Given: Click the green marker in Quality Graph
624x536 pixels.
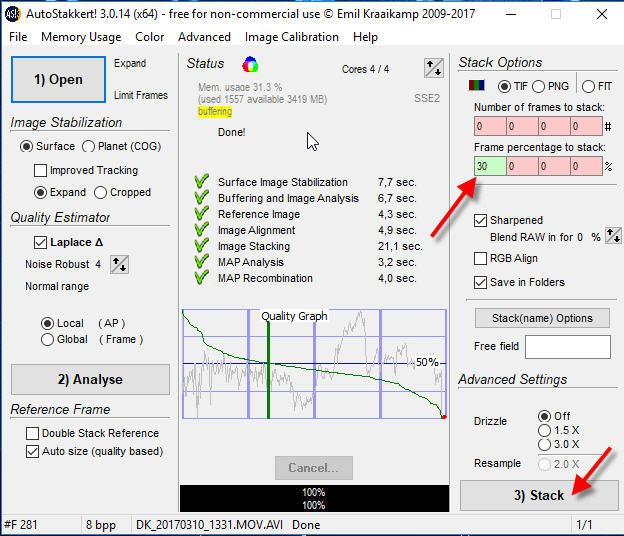Looking at the screenshot, I should (x=268, y=364).
